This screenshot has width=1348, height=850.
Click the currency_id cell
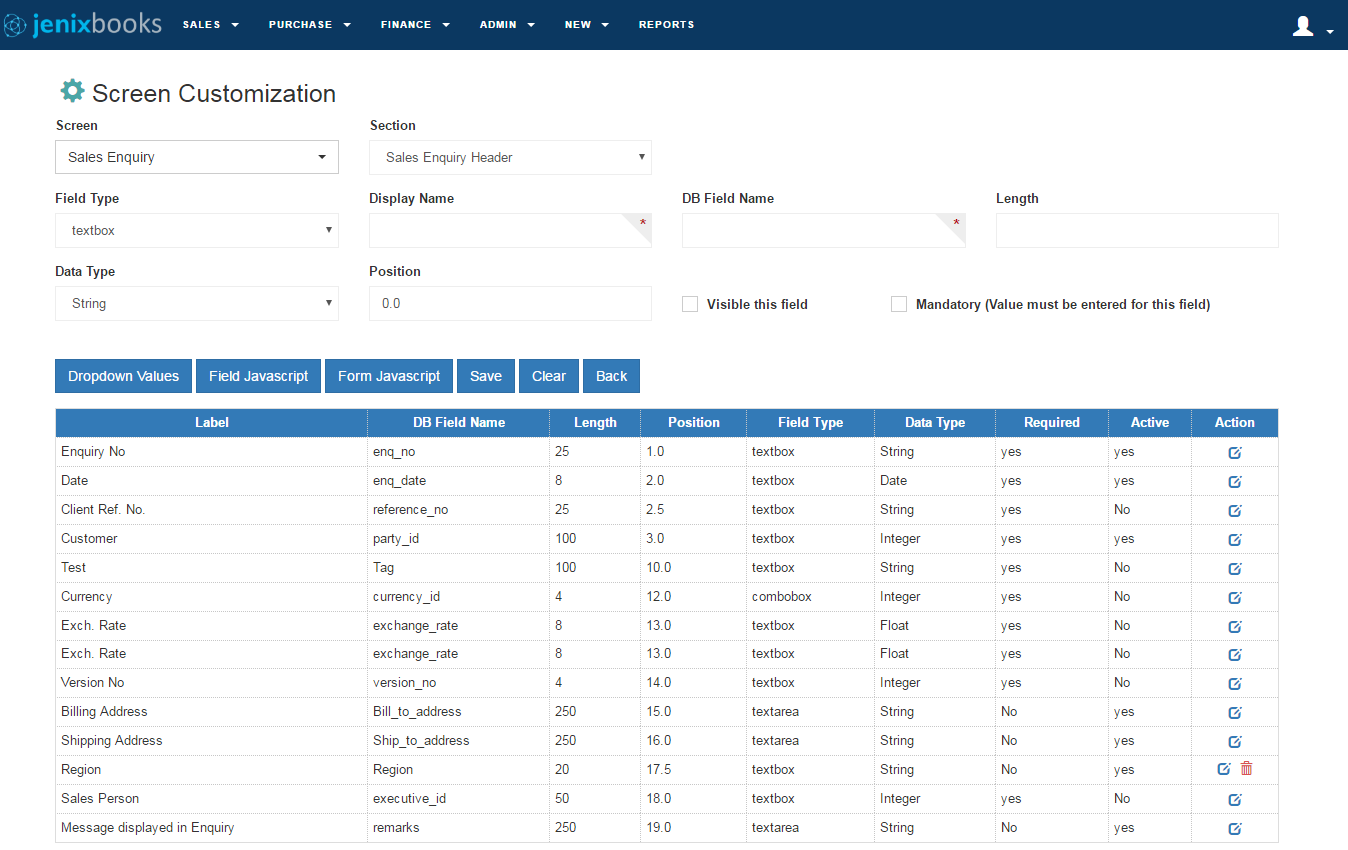tap(458, 597)
